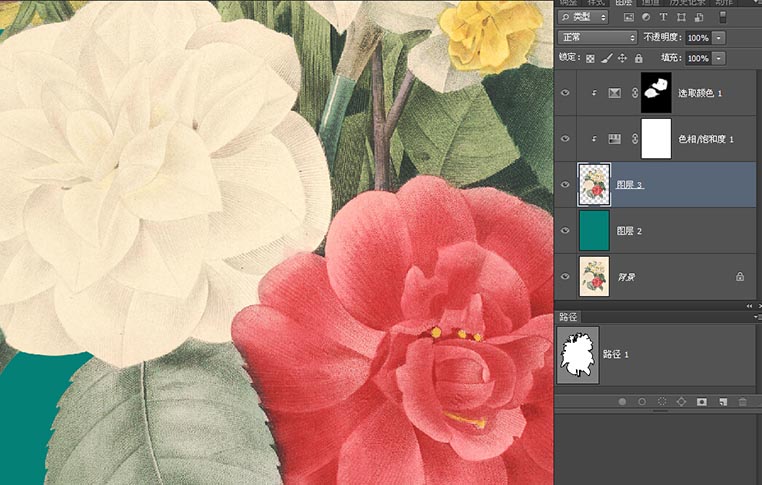This screenshot has height=485, width=762.
Task: Hide the 图层 2 layer
Action: (x=565, y=231)
